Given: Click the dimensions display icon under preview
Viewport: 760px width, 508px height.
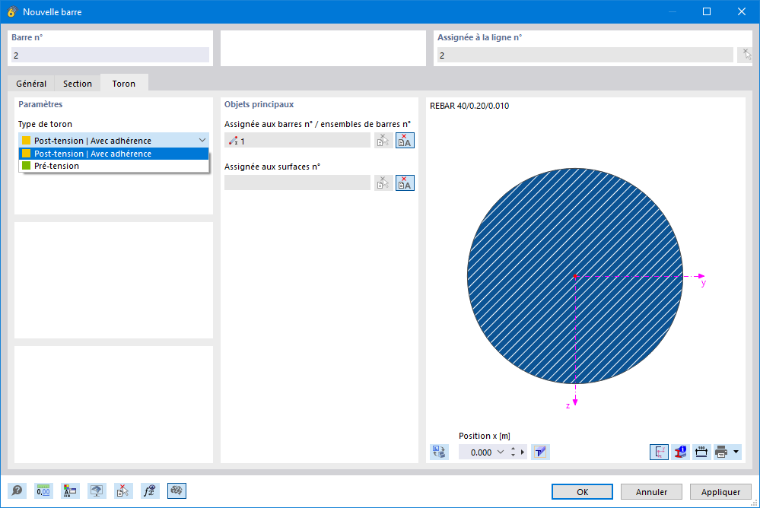Looking at the screenshot, I should click(x=701, y=452).
